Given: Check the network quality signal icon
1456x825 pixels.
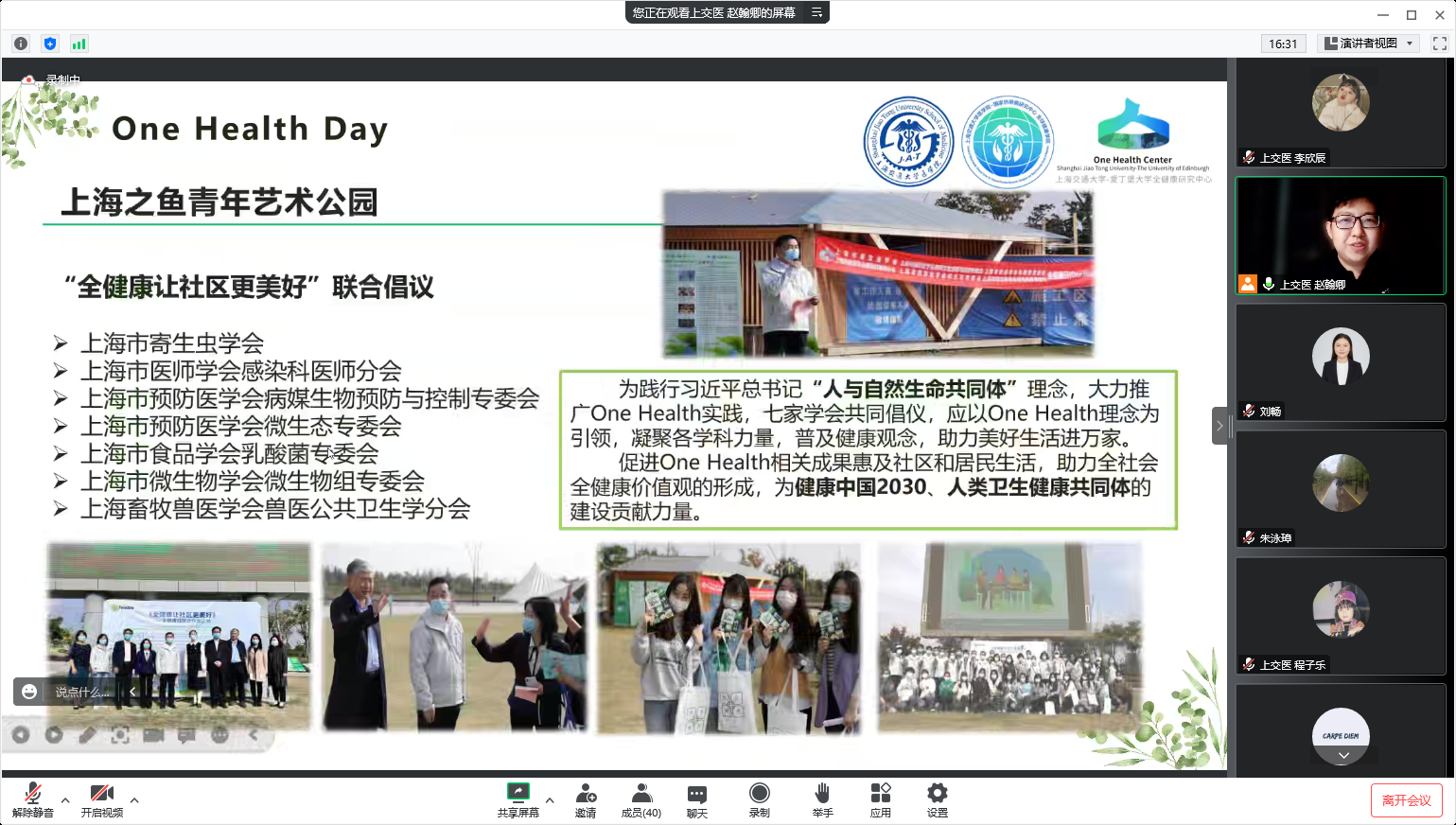Looking at the screenshot, I should pyautogui.click(x=79, y=44).
